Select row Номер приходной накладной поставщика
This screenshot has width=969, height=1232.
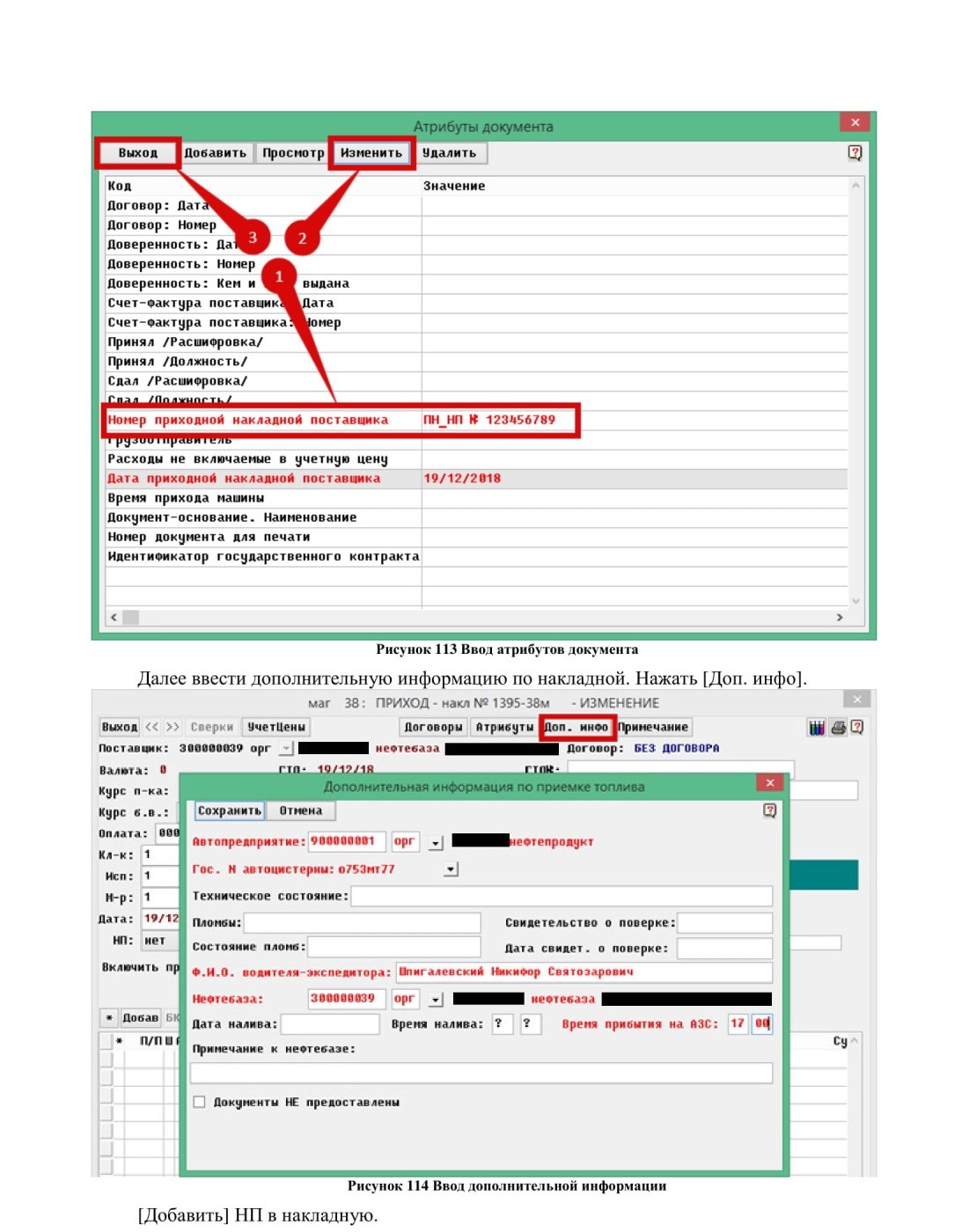coord(476,420)
